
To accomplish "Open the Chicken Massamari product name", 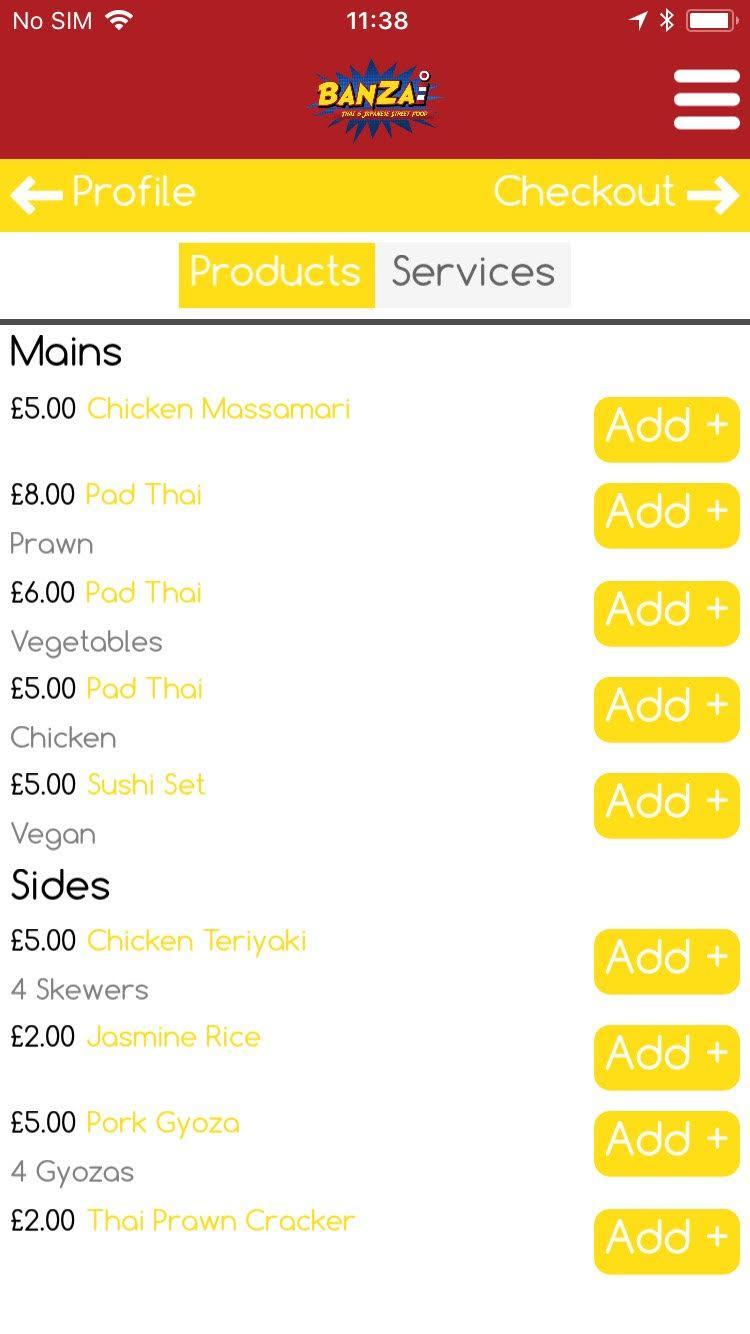I will coord(218,409).
